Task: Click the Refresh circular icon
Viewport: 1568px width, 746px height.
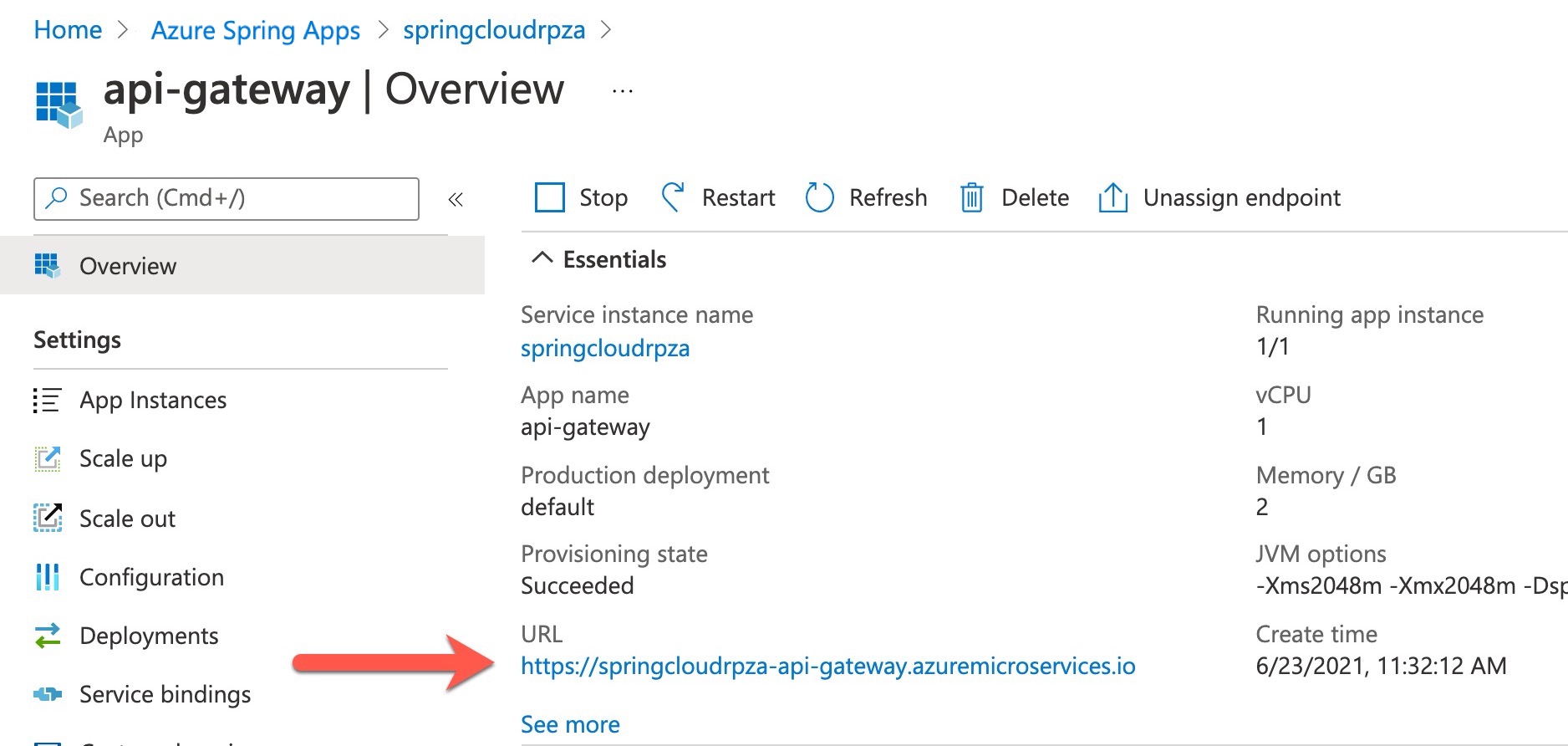Action: tap(819, 198)
